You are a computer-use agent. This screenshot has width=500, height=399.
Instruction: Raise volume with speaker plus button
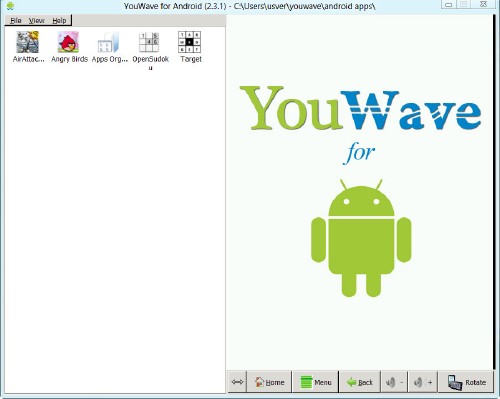coord(423,382)
